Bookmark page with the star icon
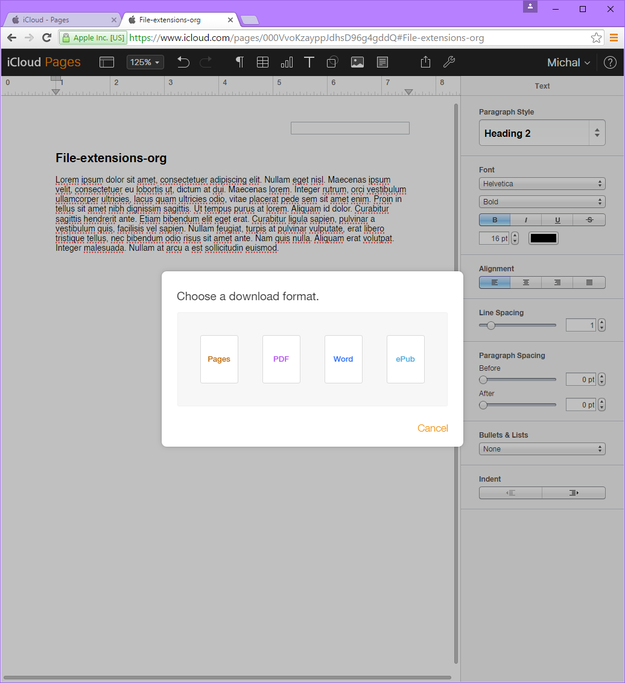The image size is (625, 683). point(596,38)
